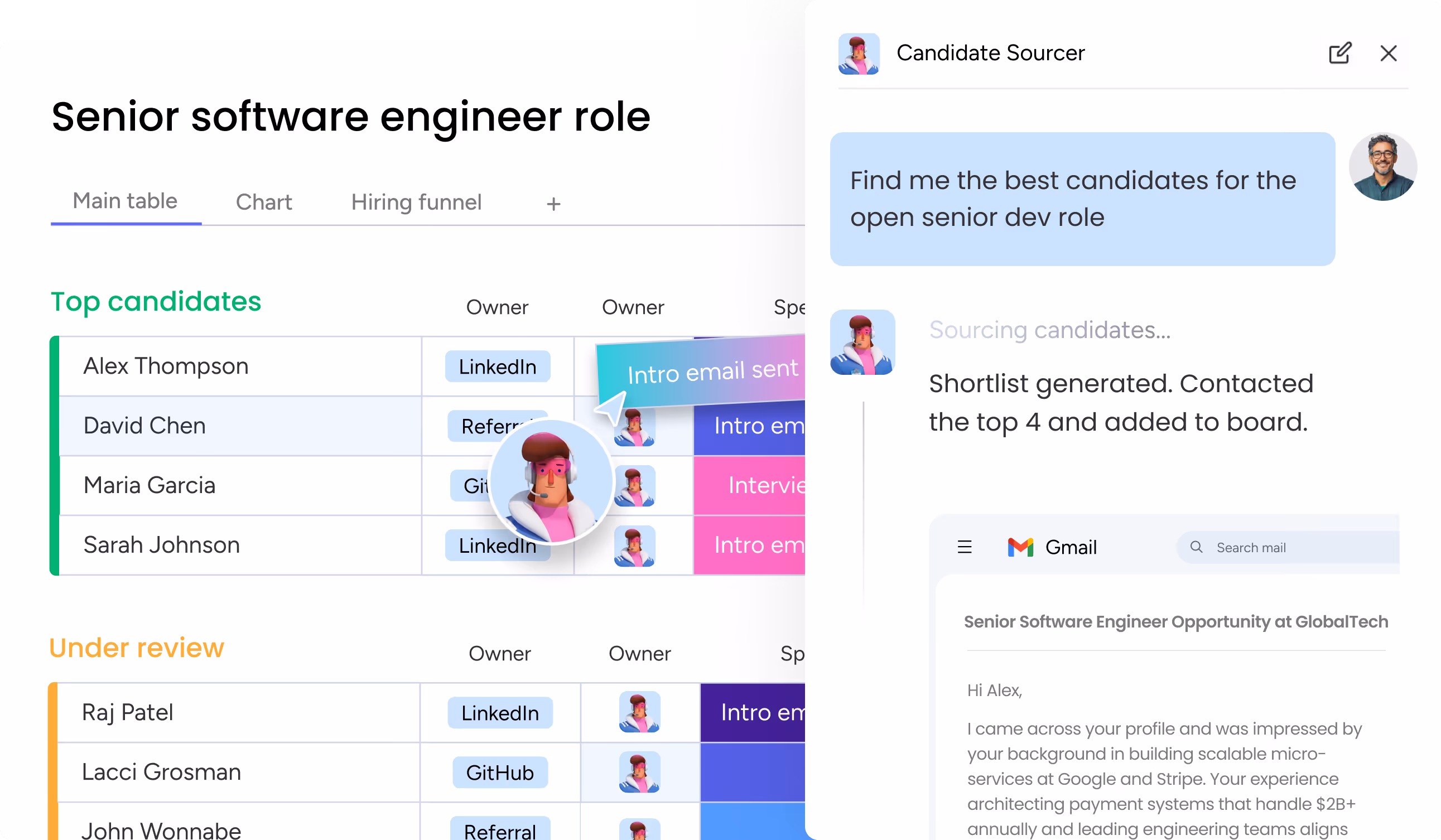This screenshot has width=1441, height=840.
Task: Collapse the Under review group
Action: tap(137, 648)
